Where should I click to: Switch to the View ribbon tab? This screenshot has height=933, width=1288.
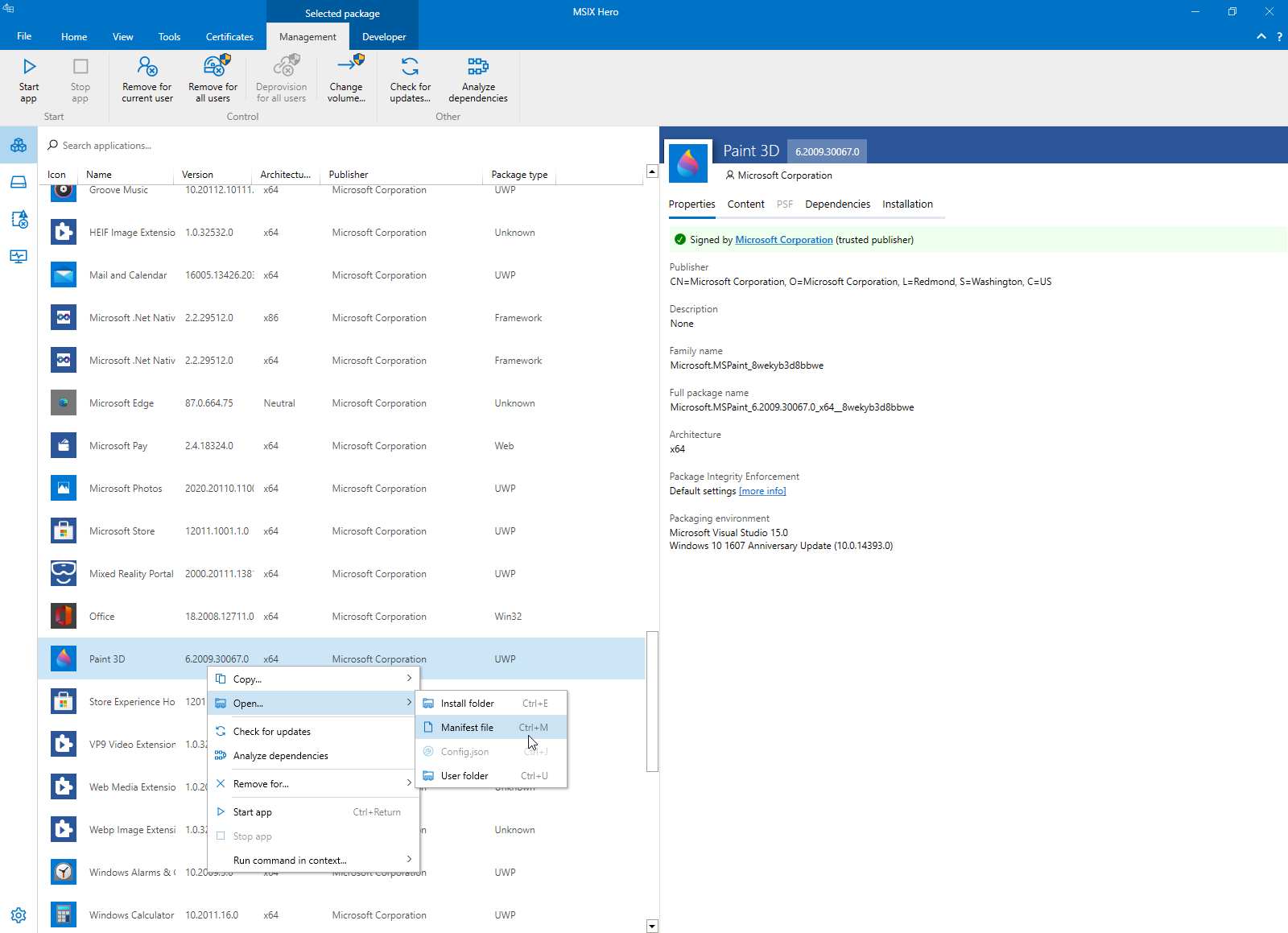pos(123,37)
